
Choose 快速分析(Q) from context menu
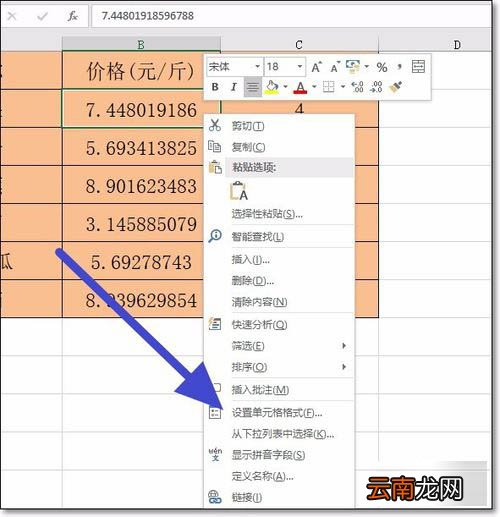point(279,324)
